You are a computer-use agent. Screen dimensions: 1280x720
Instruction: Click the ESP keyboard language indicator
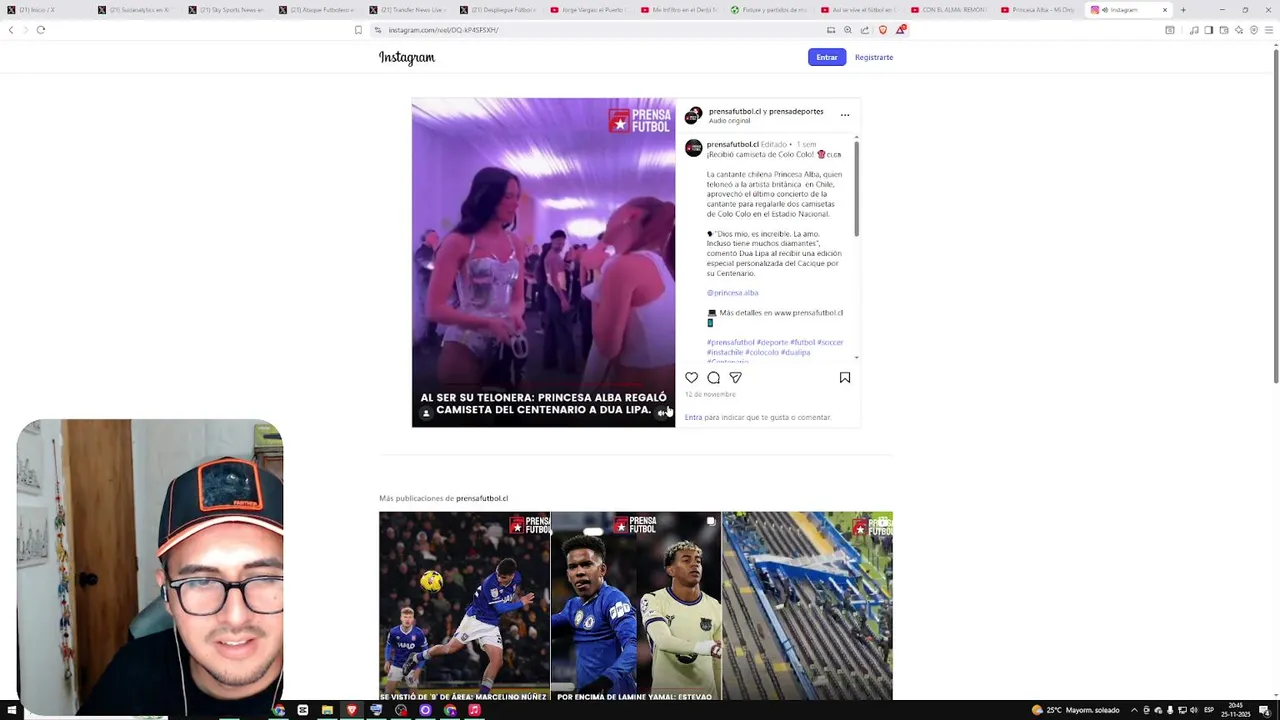(x=1209, y=710)
